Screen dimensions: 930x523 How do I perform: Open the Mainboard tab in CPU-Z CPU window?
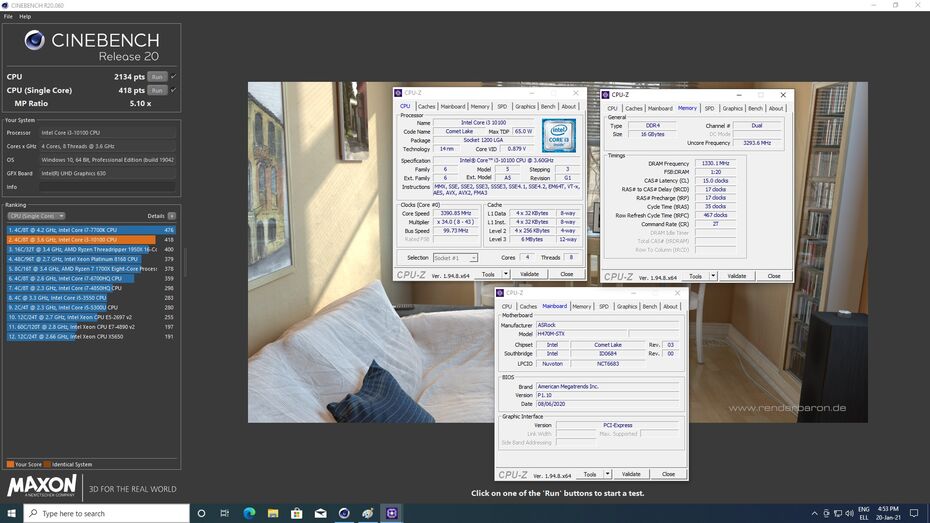pos(453,107)
